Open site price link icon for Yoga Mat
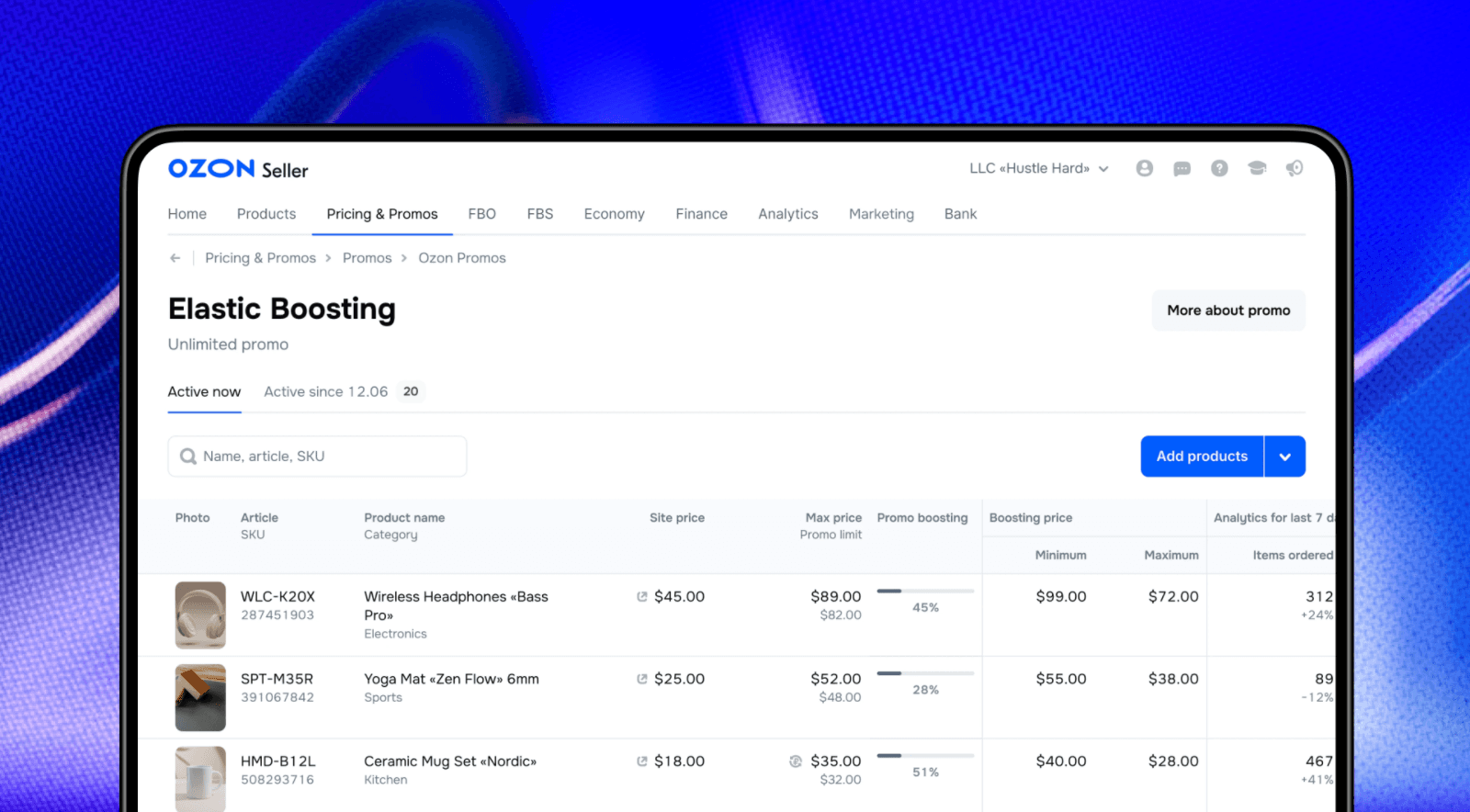1470x812 pixels. point(642,679)
